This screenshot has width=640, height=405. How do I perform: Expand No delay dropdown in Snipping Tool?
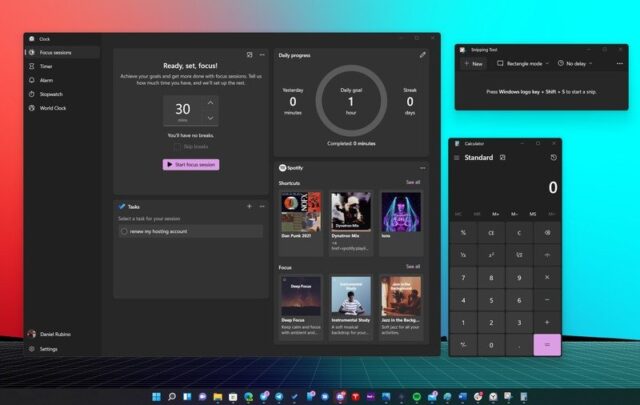point(575,64)
